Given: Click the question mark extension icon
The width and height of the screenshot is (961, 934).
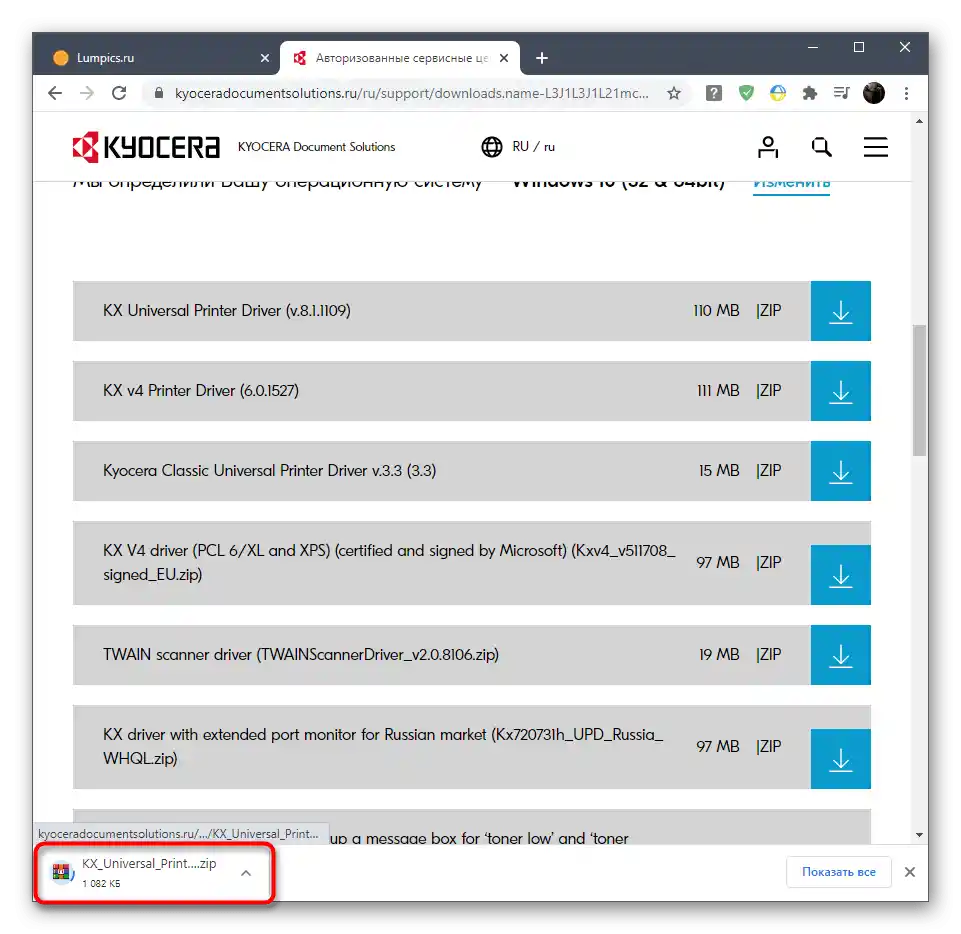Looking at the screenshot, I should (713, 93).
